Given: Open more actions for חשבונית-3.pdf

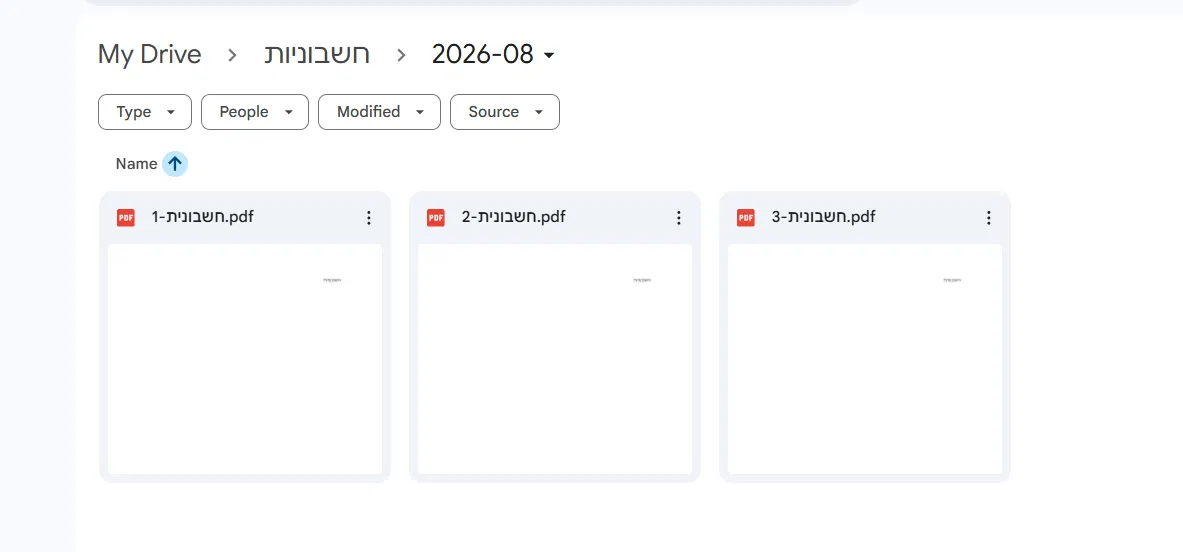Looking at the screenshot, I should (x=989, y=218).
